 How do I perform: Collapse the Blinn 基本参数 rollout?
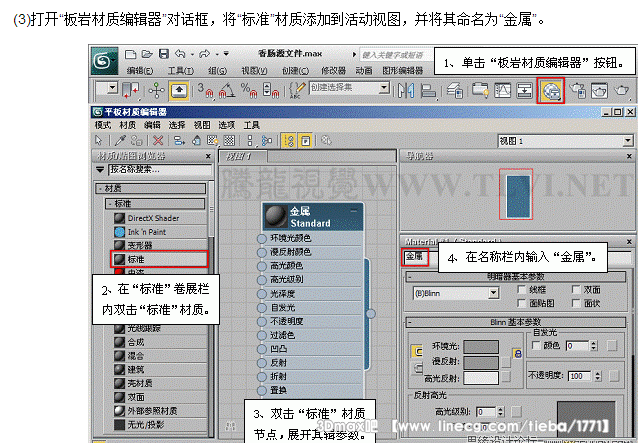(410, 323)
